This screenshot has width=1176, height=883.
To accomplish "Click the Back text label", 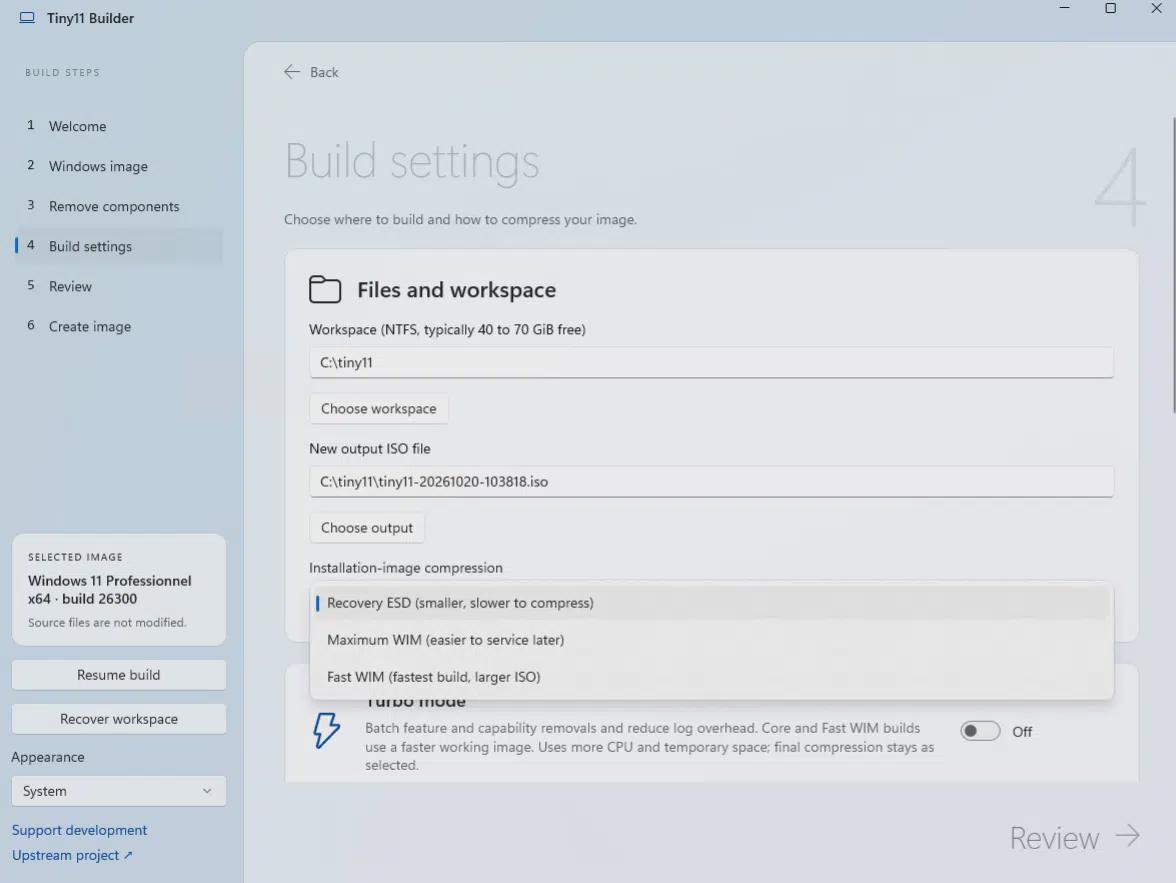I will 324,72.
